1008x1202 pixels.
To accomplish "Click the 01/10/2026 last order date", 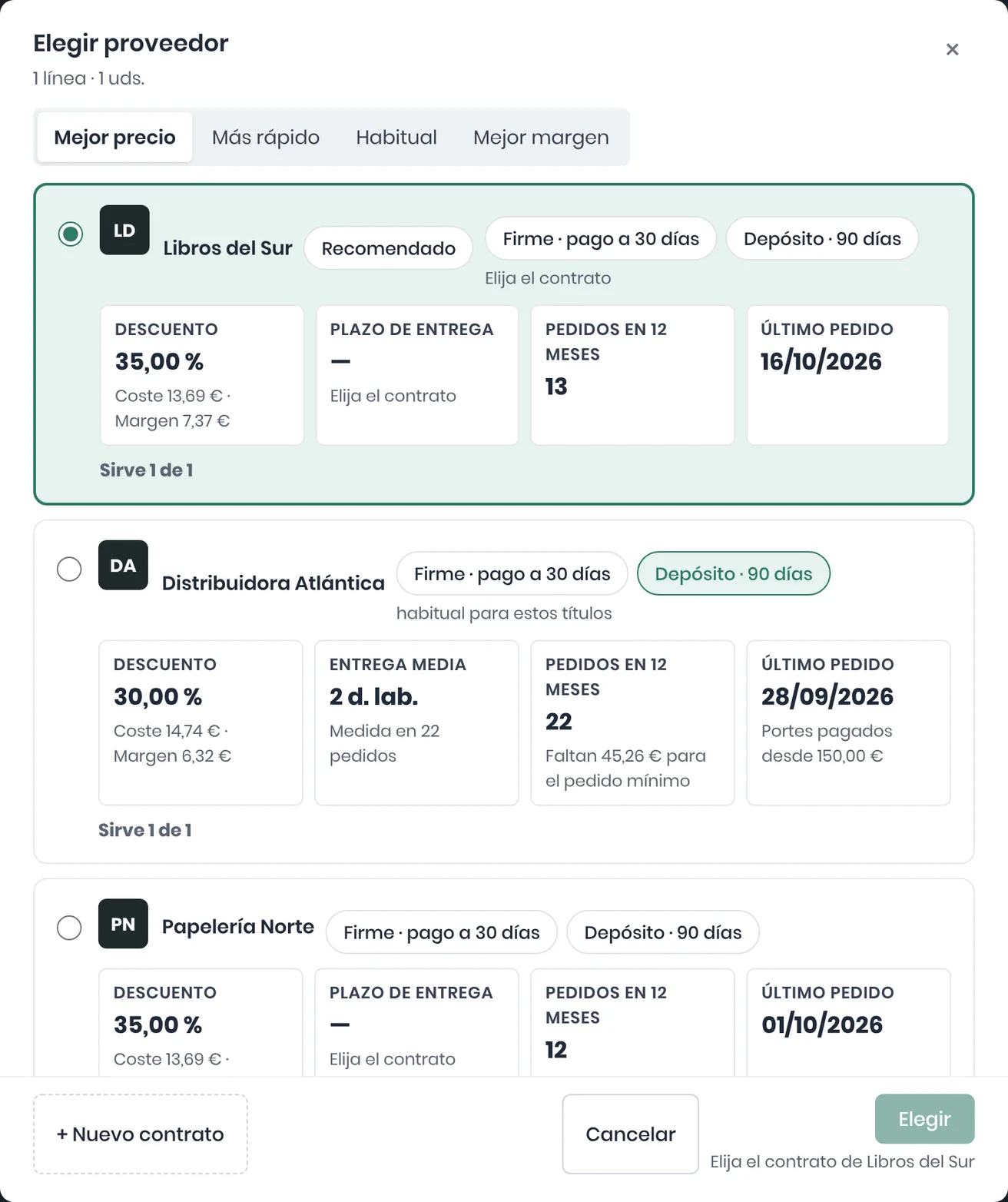I will [822, 1024].
